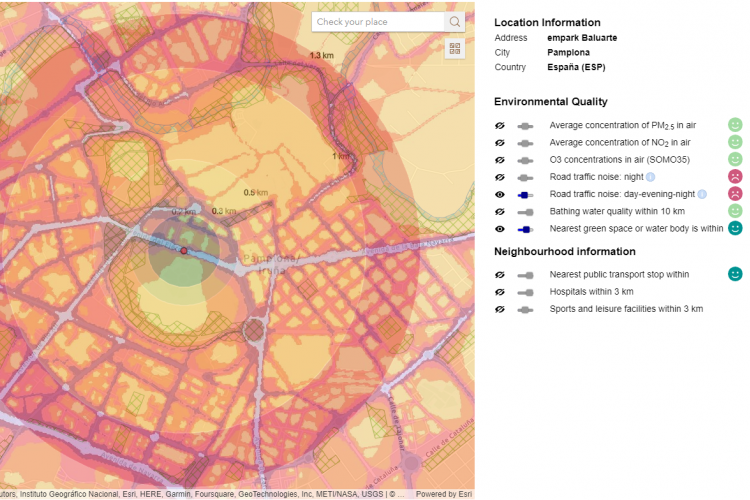Viewport: 750px width, 500px height.
Task: Click the Check your place search field
Action: (x=378, y=22)
